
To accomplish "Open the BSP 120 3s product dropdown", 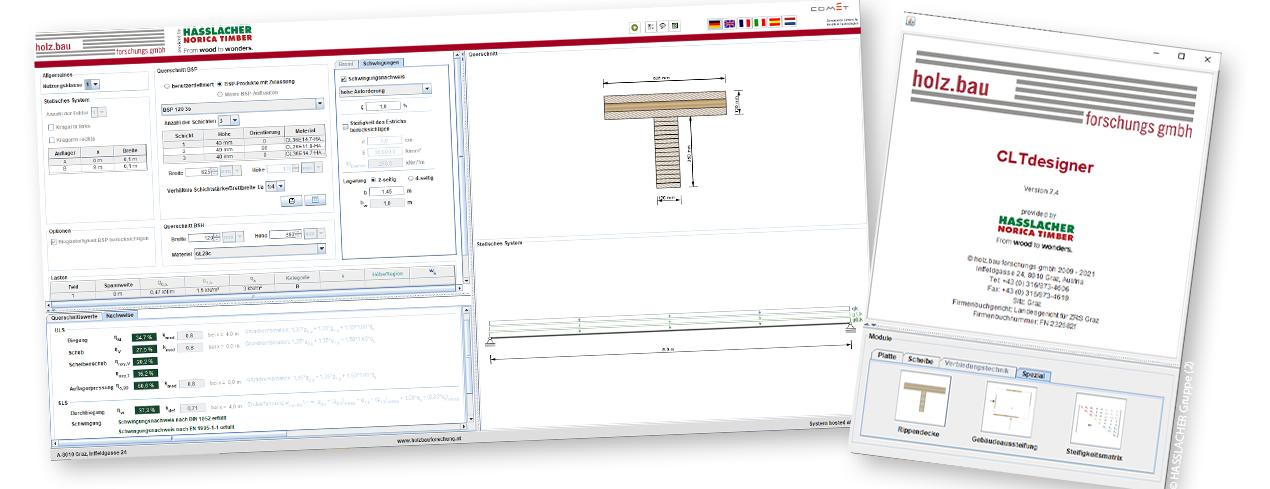I will [x=242, y=106].
